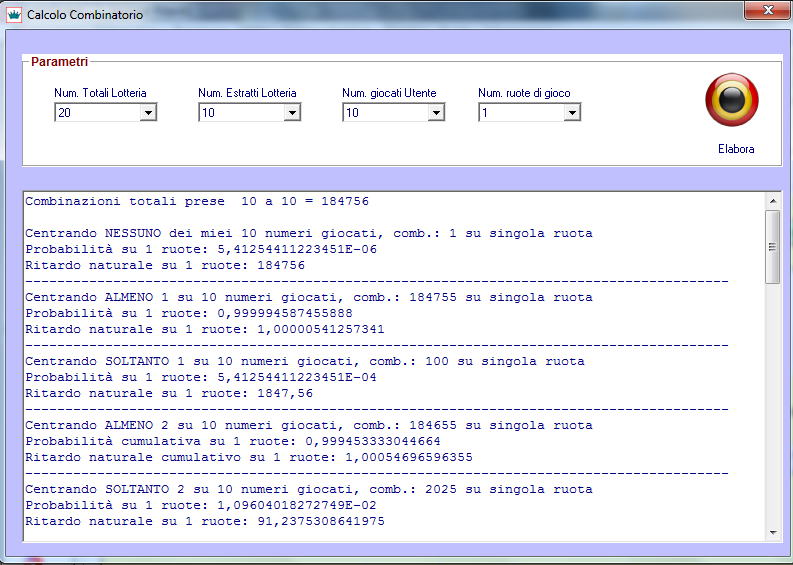
Task: Click the Num. giocati Utente label
Action: tap(389, 93)
